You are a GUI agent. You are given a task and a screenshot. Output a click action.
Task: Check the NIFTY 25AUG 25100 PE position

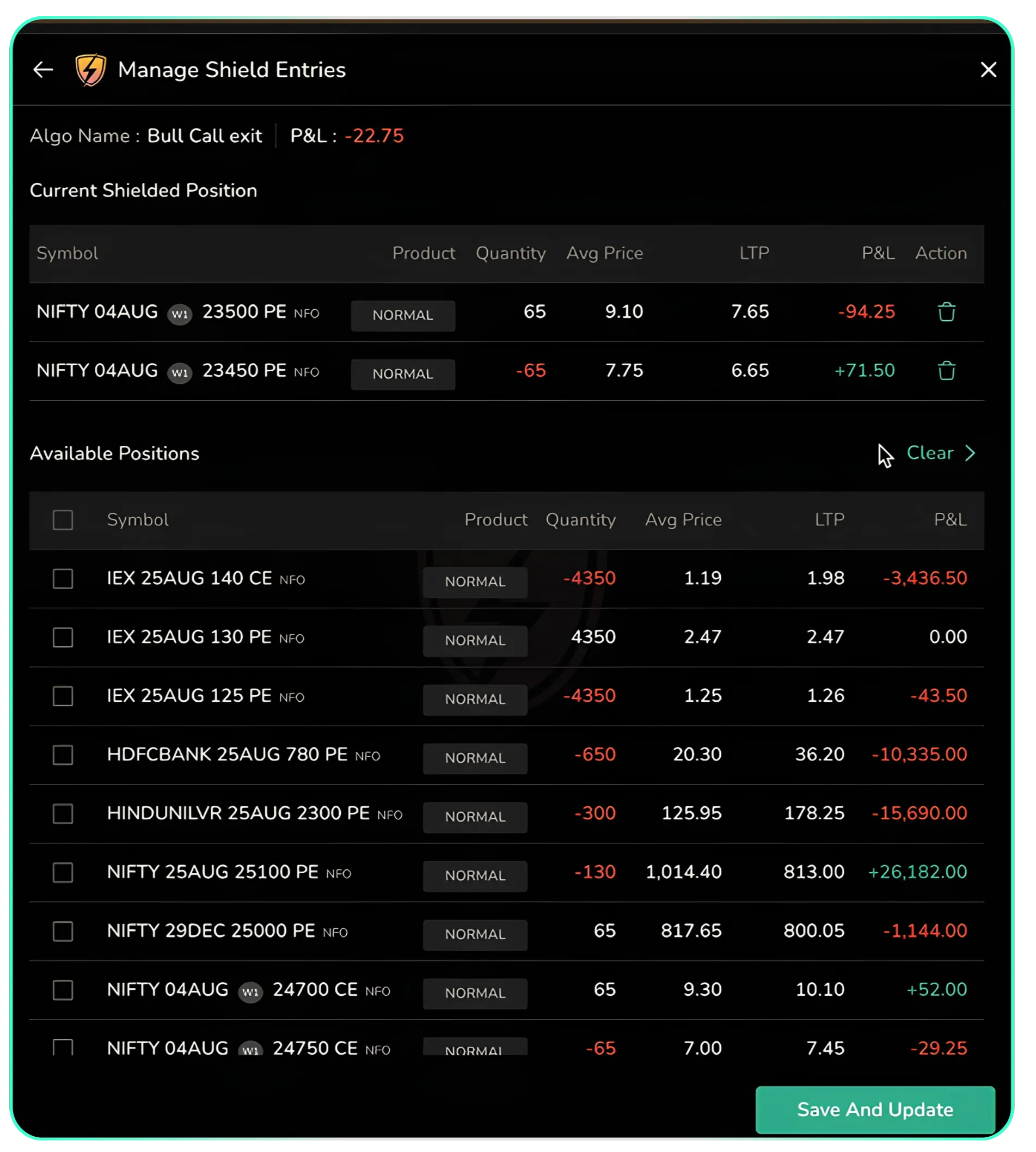[x=63, y=873]
